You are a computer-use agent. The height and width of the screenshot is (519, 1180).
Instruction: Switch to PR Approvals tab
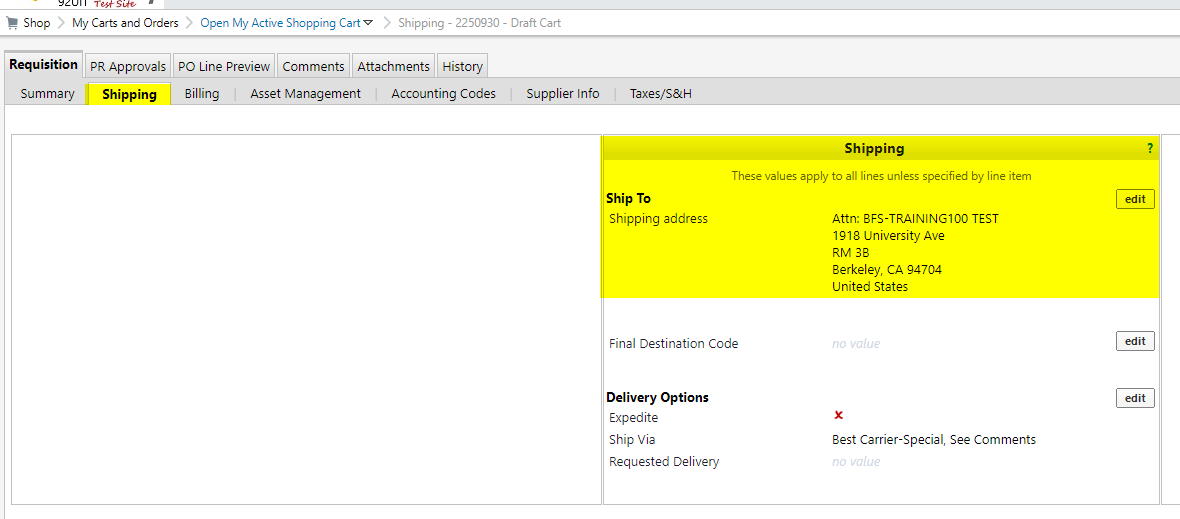128,66
